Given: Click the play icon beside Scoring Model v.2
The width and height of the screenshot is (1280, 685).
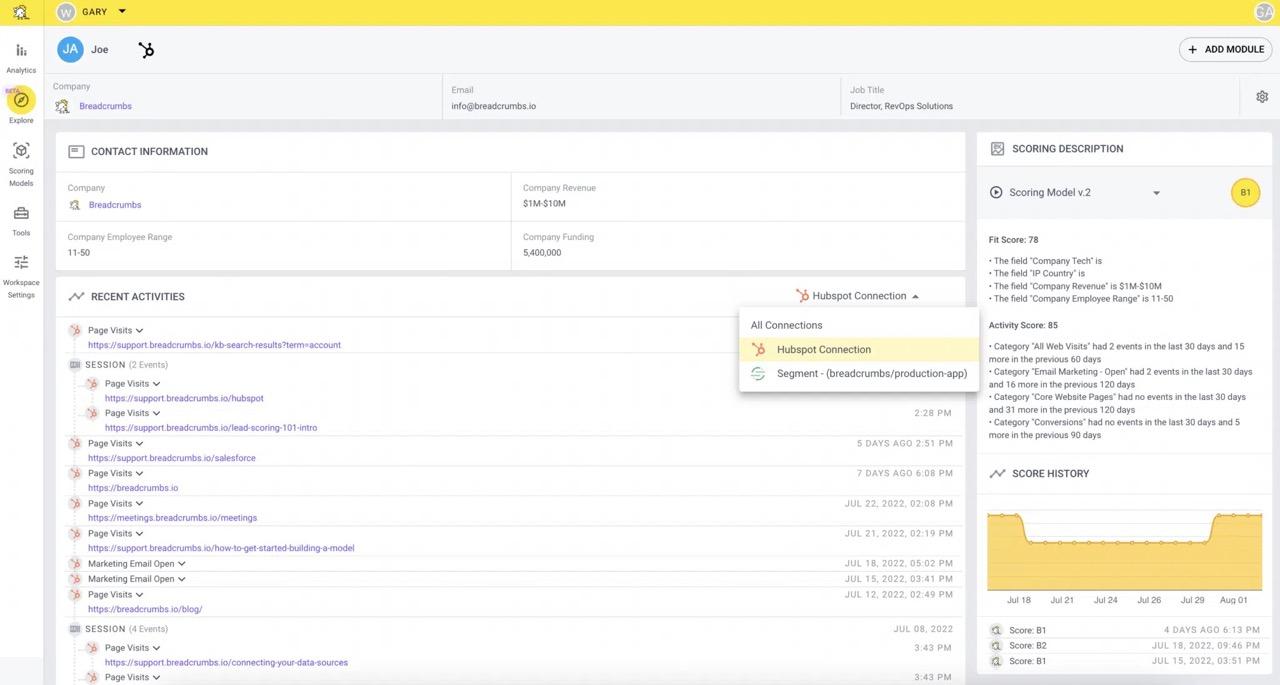Looking at the screenshot, I should click(x=996, y=192).
